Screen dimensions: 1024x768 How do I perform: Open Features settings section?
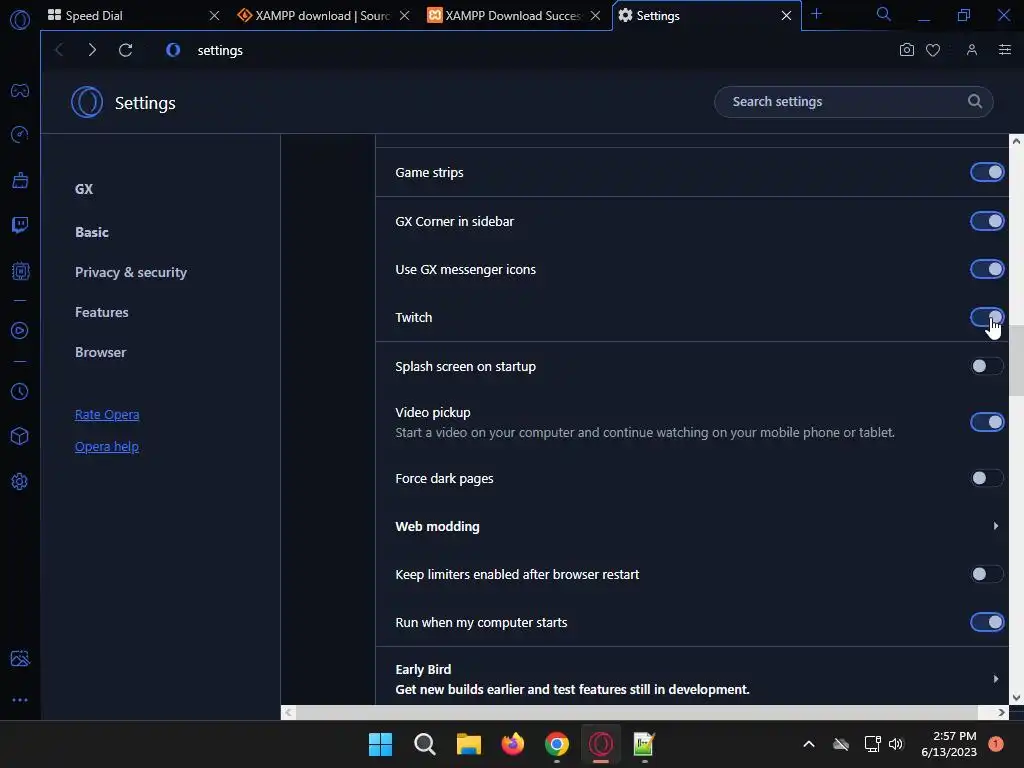(101, 312)
